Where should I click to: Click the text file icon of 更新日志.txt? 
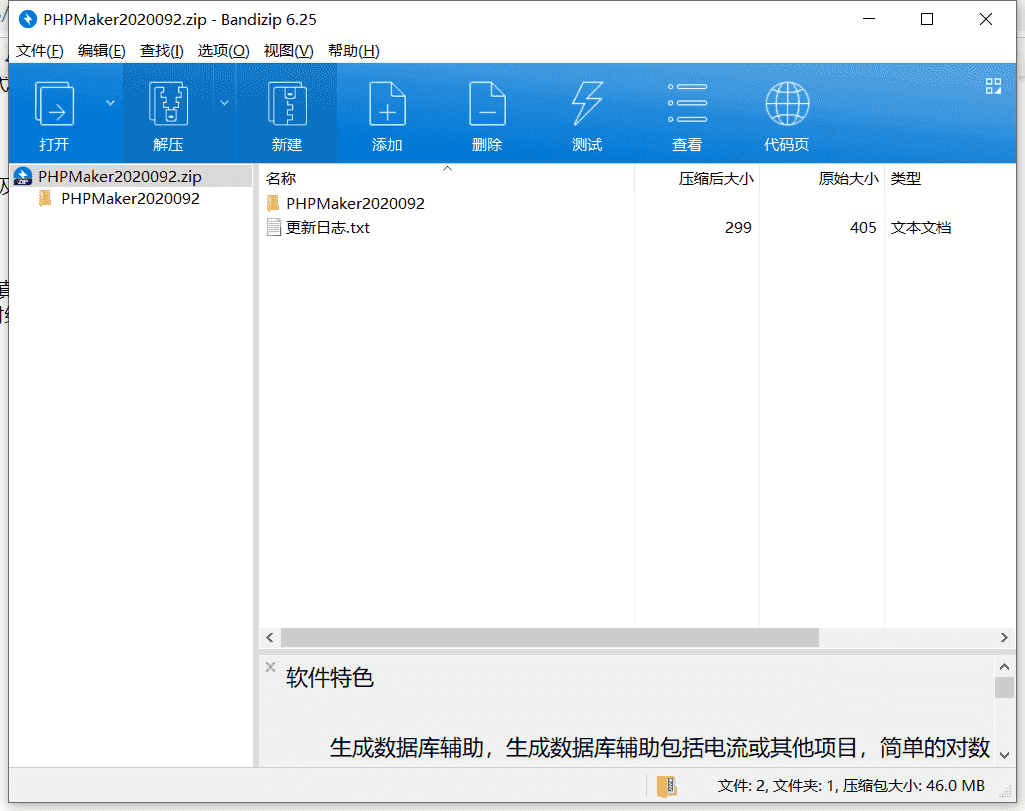(x=274, y=227)
